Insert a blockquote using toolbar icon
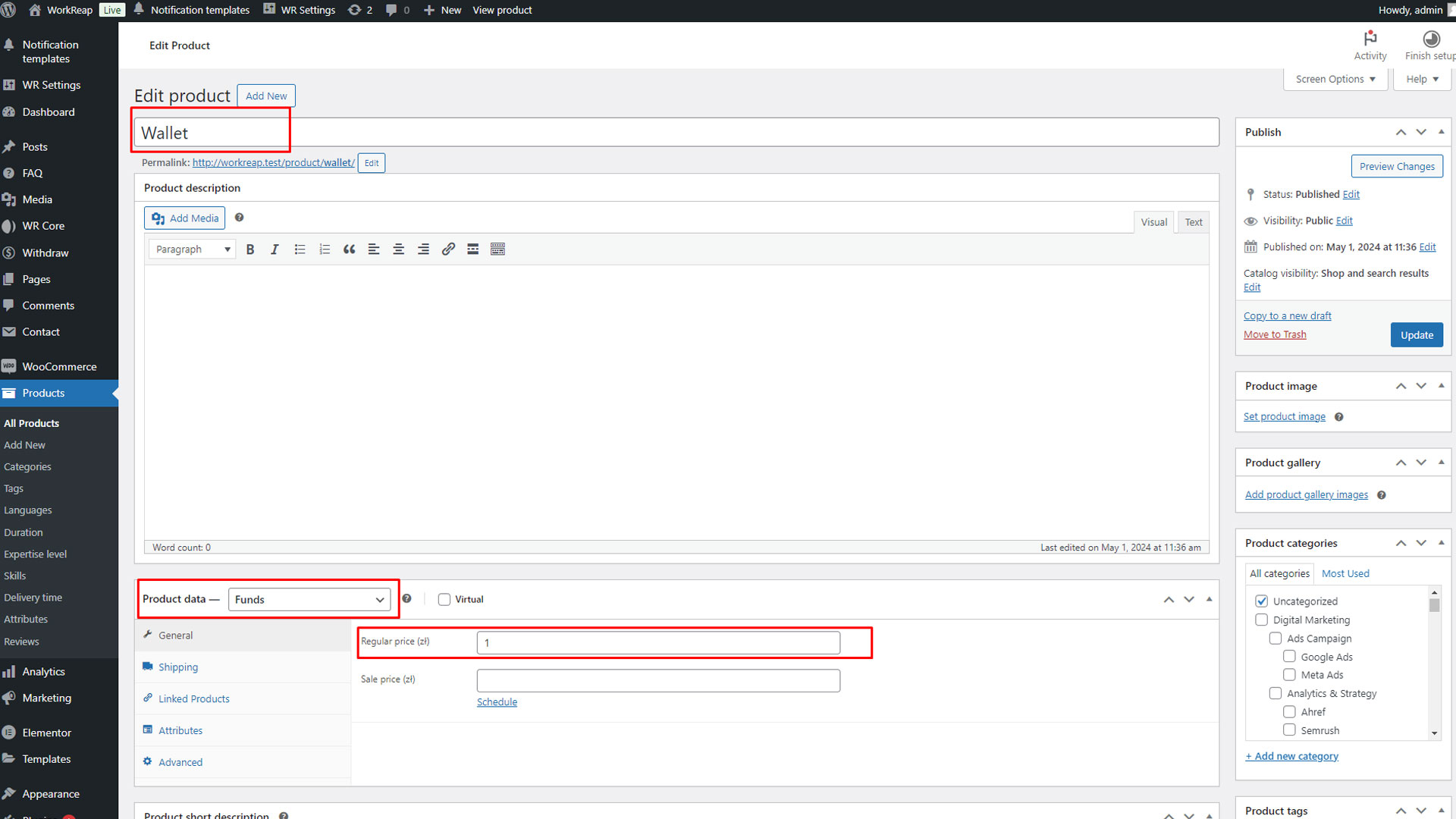Viewport: 1456px width, 819px height. point(349,249)
